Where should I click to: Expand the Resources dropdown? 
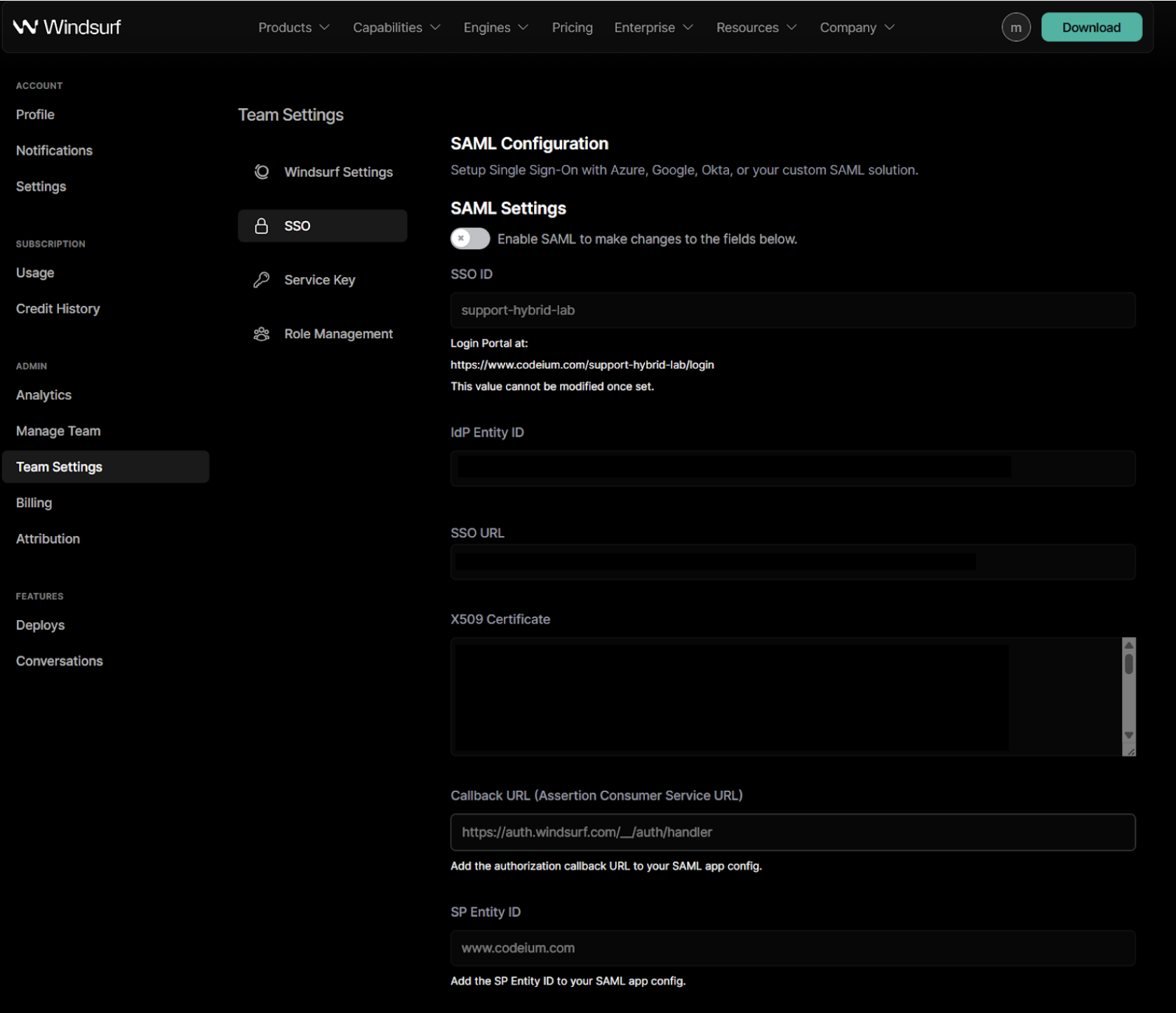click(756, 27)
